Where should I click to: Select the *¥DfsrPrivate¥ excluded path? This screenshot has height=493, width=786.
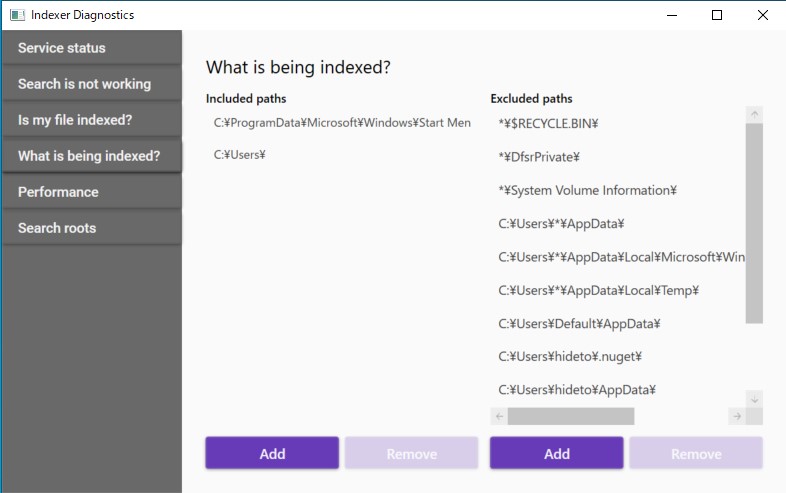(x=540, y=157)
